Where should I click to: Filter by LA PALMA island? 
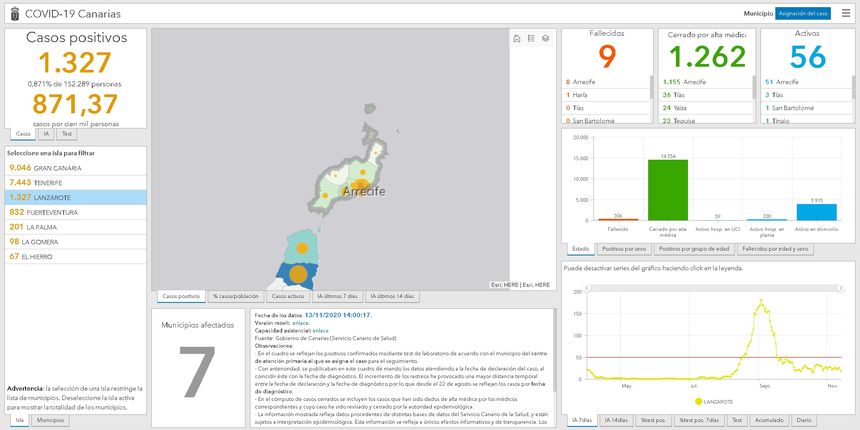(x=76, y=227)
